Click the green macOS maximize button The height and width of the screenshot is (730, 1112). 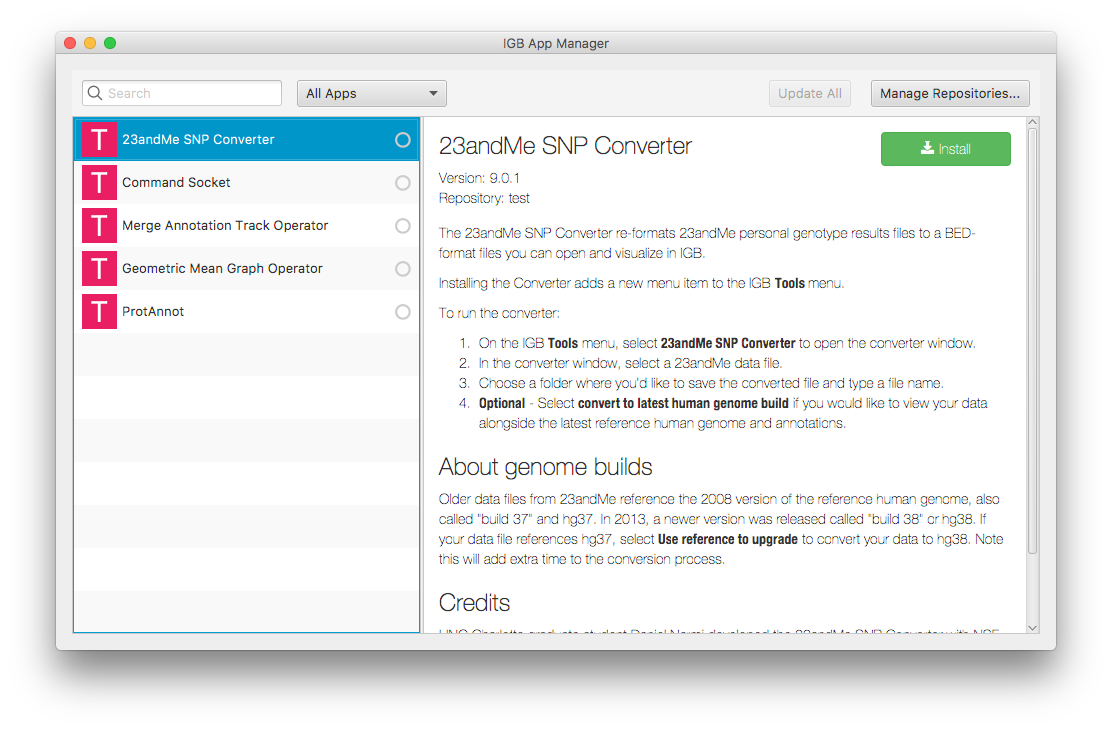[110, 43]
